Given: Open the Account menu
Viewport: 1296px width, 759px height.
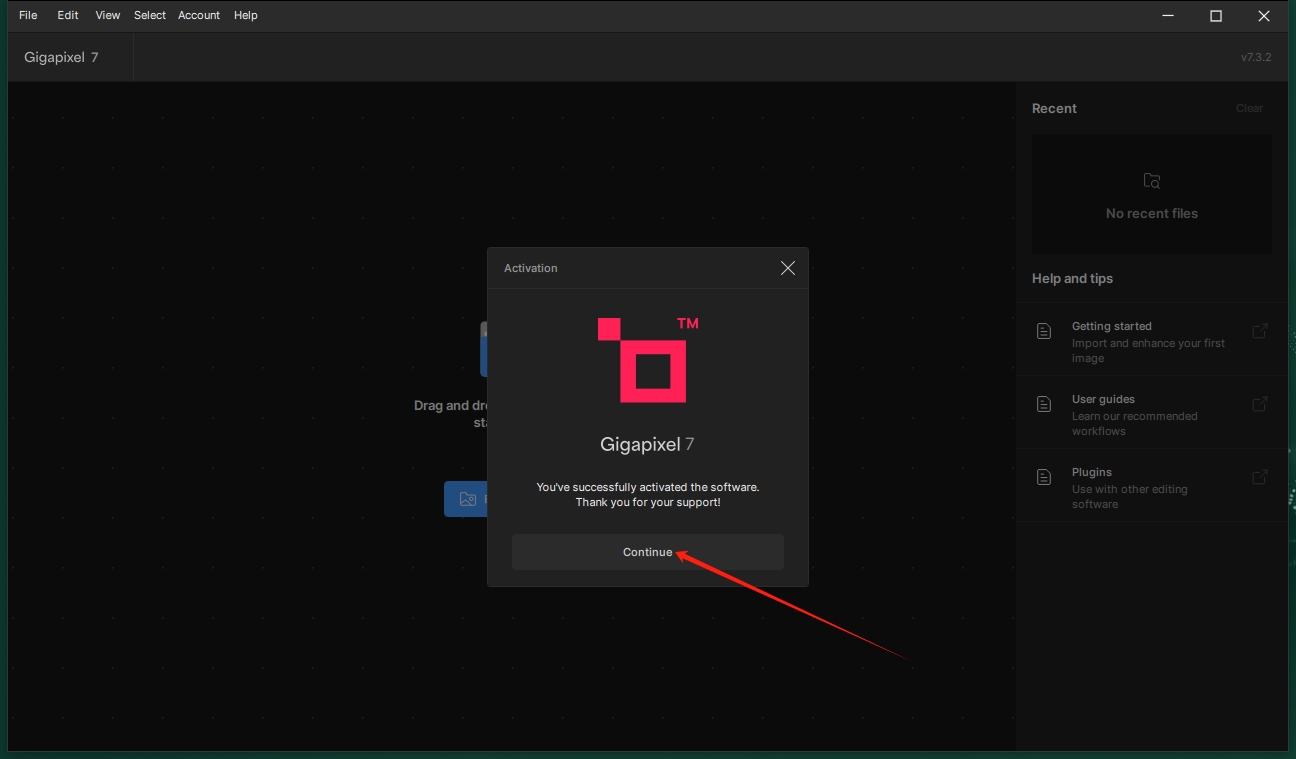Looking at the screenshot, I should [199, 15].
